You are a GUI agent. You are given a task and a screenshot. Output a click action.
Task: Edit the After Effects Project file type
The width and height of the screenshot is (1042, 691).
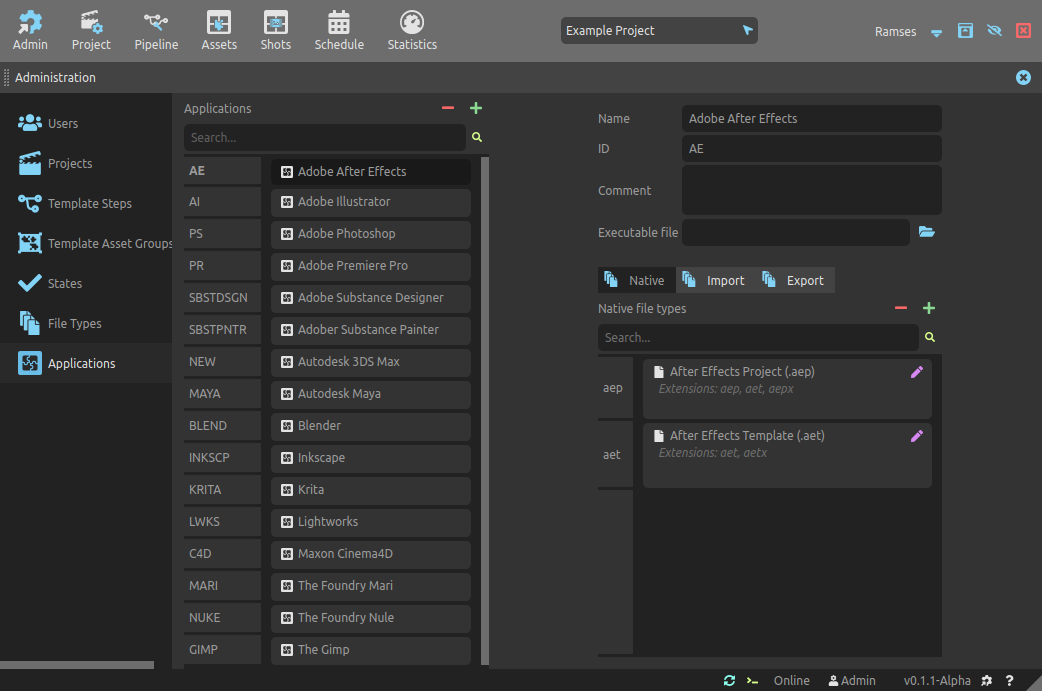(x=917, y=372)
